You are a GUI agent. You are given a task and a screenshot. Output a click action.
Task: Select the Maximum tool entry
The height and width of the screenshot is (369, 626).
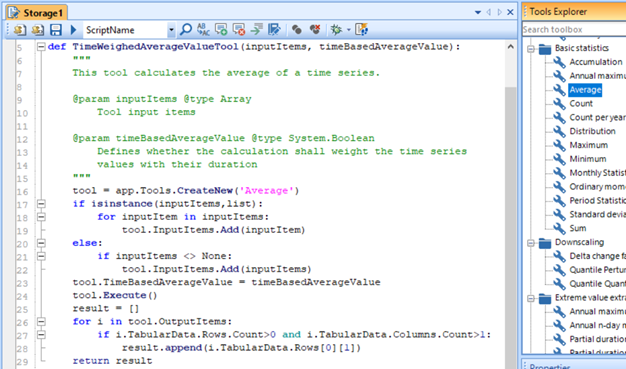588,145
